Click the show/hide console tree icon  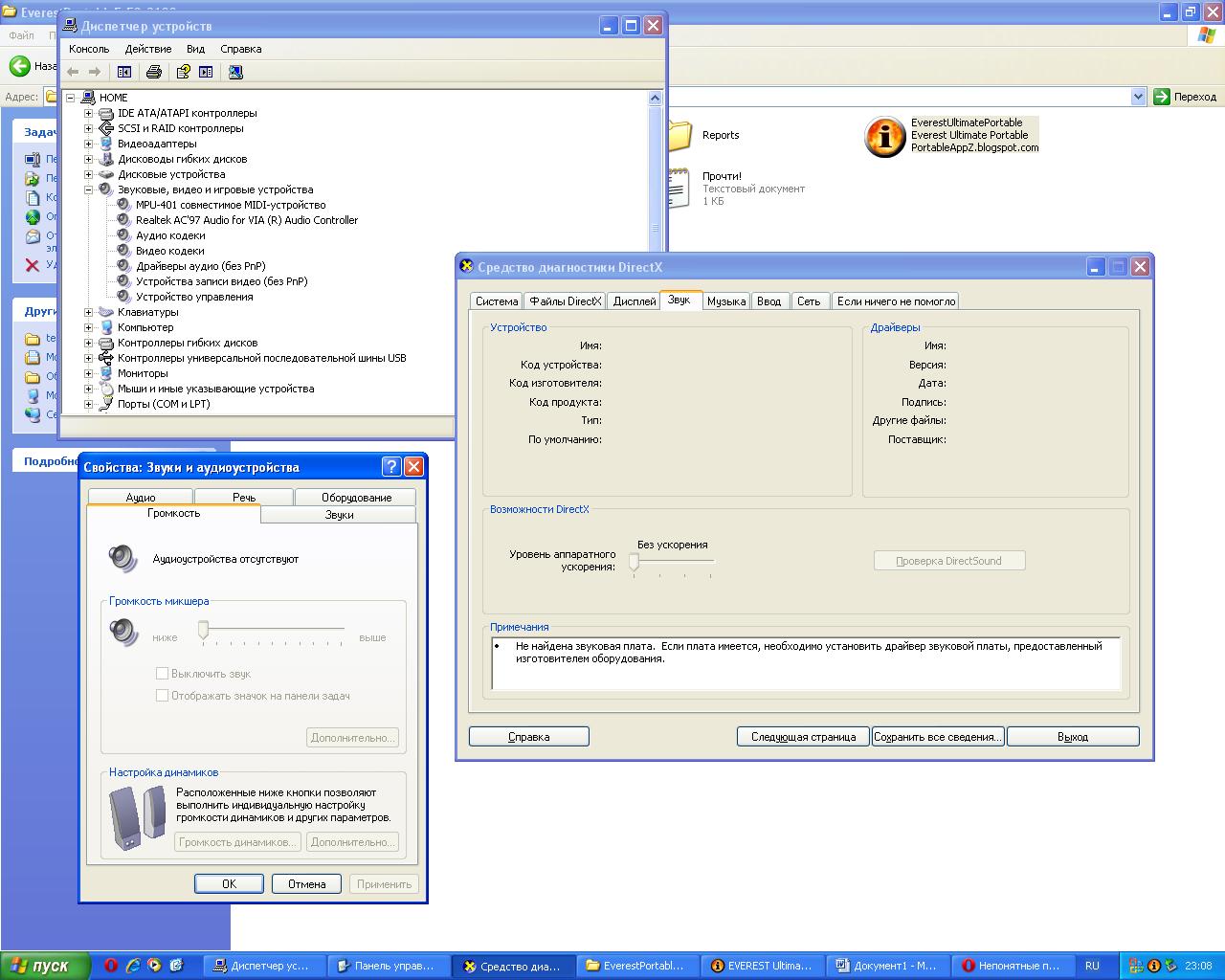pos(123,72)
